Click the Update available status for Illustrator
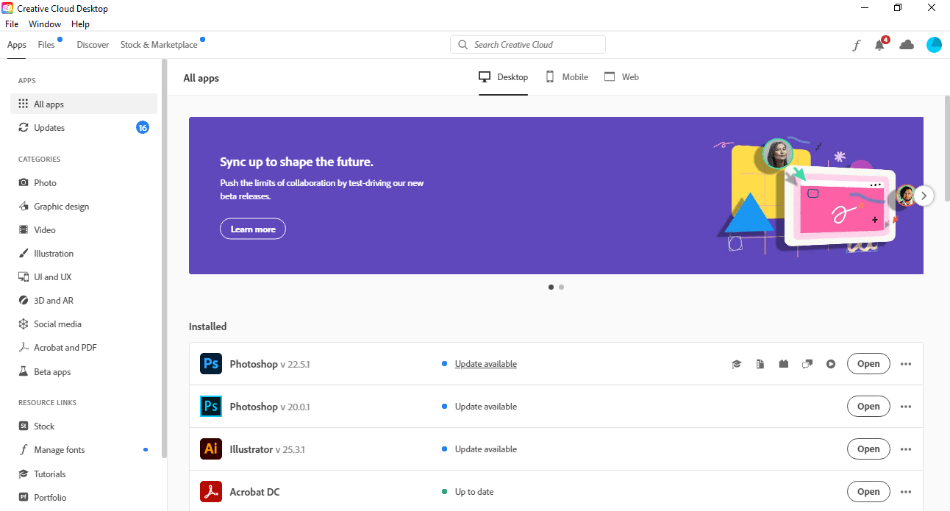Screen dimensions: 950x511 [486, 449]
